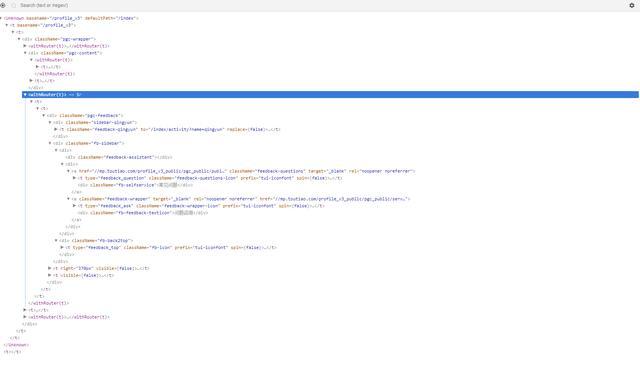Select the div className="fb-feedback-texticon" row
This screenshot has width=640, height=371.
[x=143, y=213]
